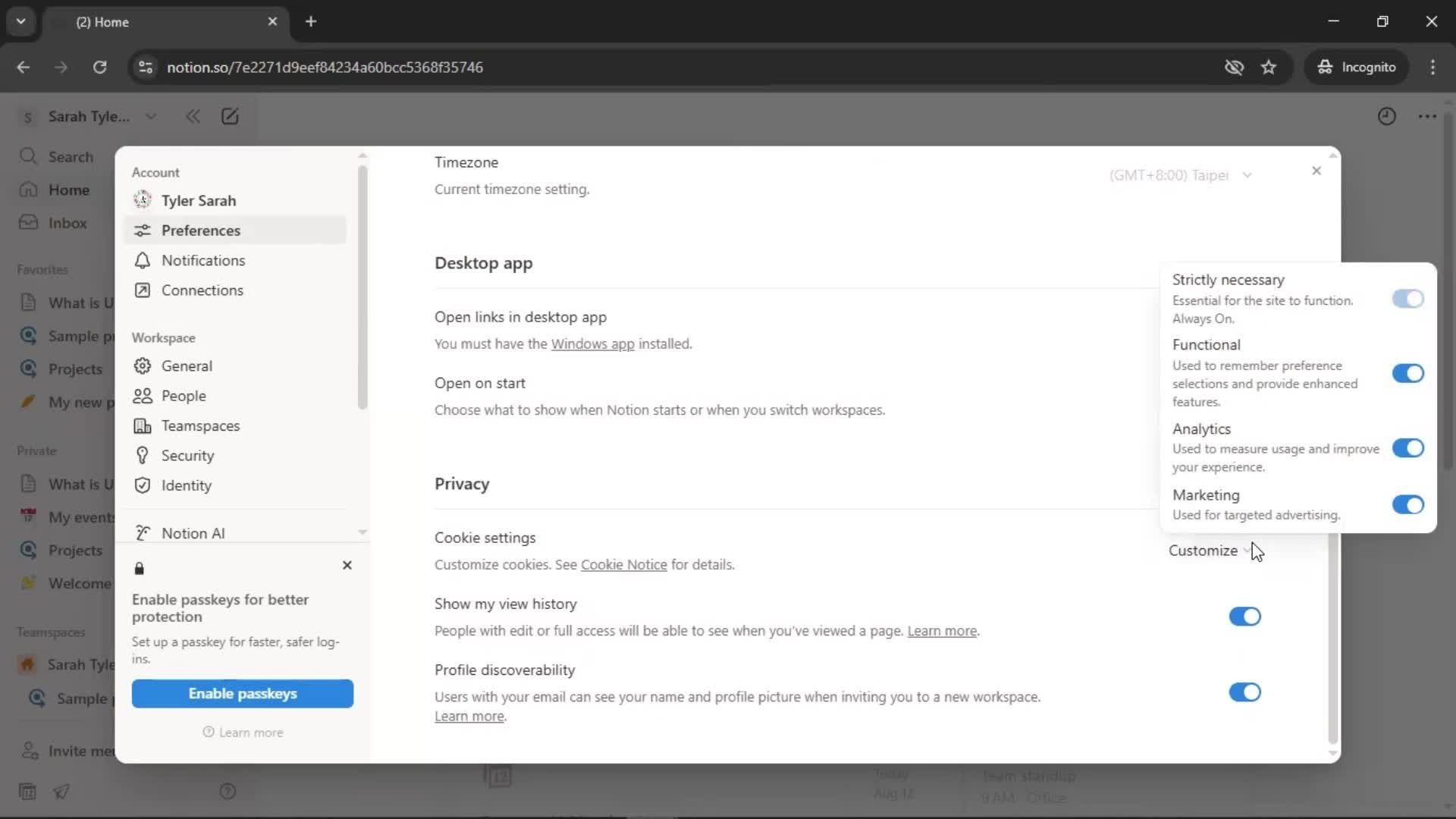The image size is (1456, 819).
Task: Click the Tyler Sarah avatar icon
Action: click(142, 200)
